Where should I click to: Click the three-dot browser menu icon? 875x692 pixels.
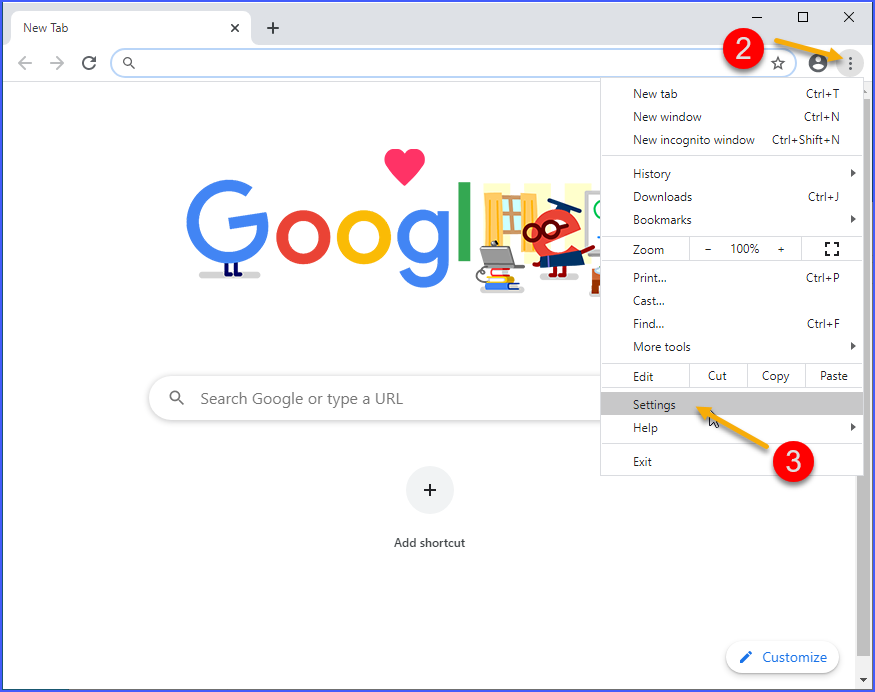click(x=850, y=62)
